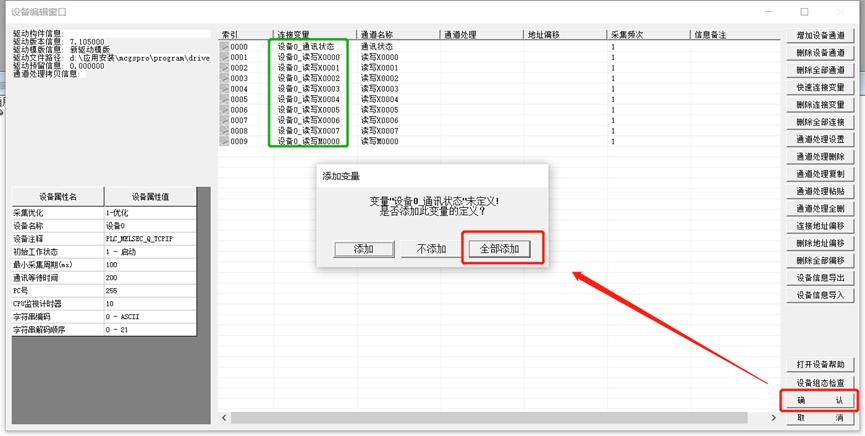
Task: Click the 通道处理复制 button
Action: pyautogui.click(x=820, y=174)
